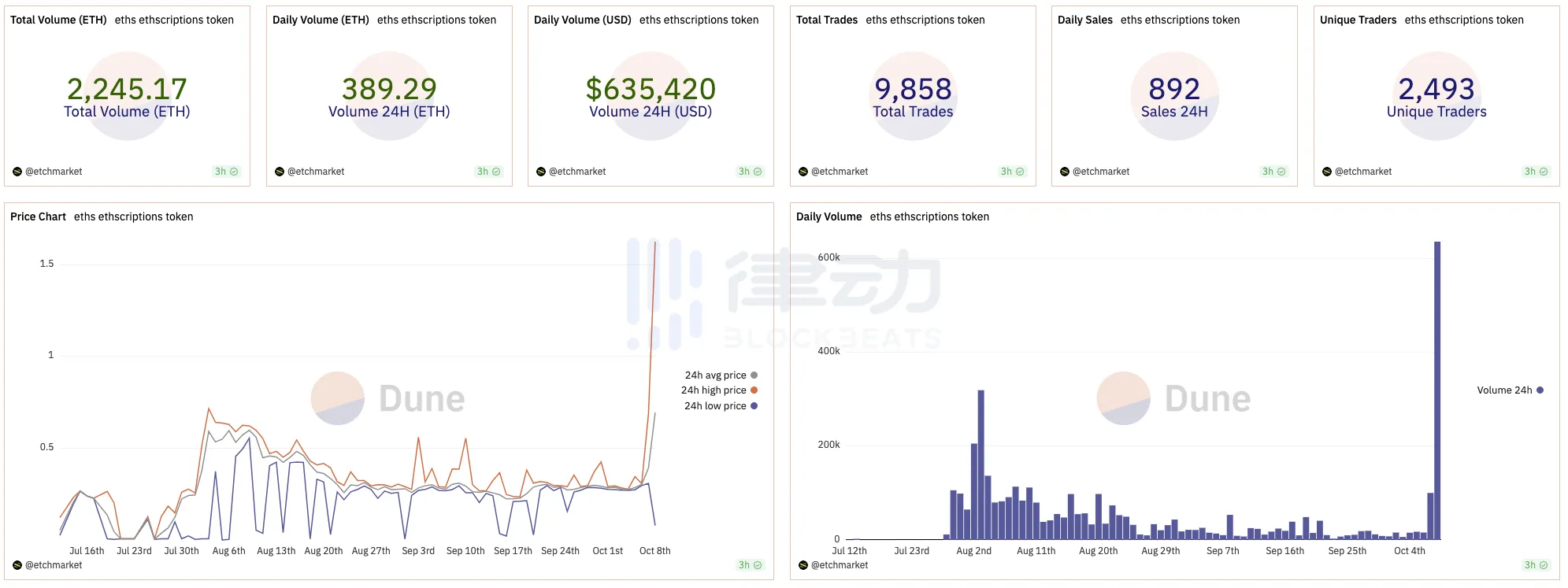Click the 2,493 Unique Traders counter value
The image size is (1568, 588).
coord(1436,89)
